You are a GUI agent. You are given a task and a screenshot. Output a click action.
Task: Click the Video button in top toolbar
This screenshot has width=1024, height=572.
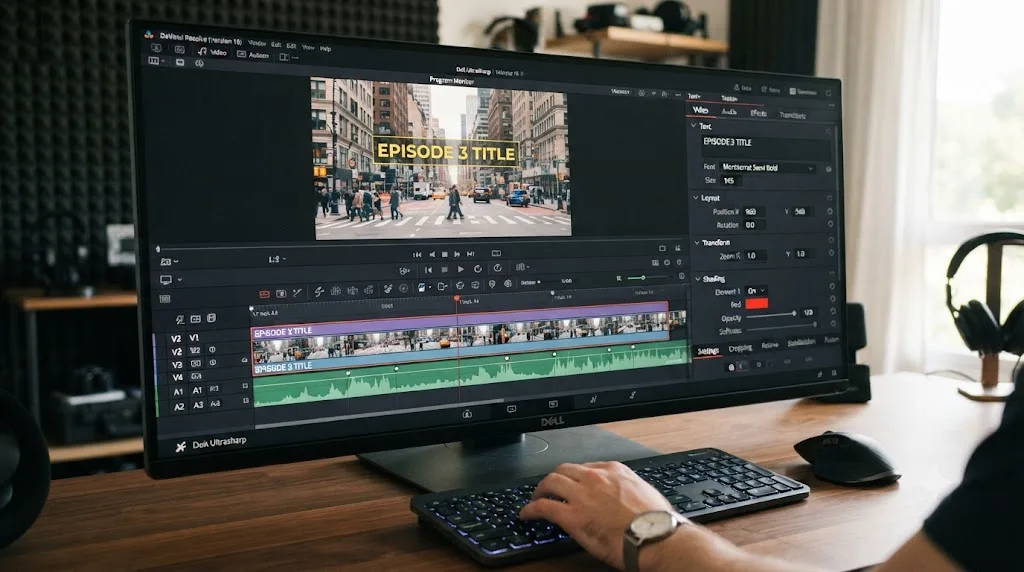point(213,52)
